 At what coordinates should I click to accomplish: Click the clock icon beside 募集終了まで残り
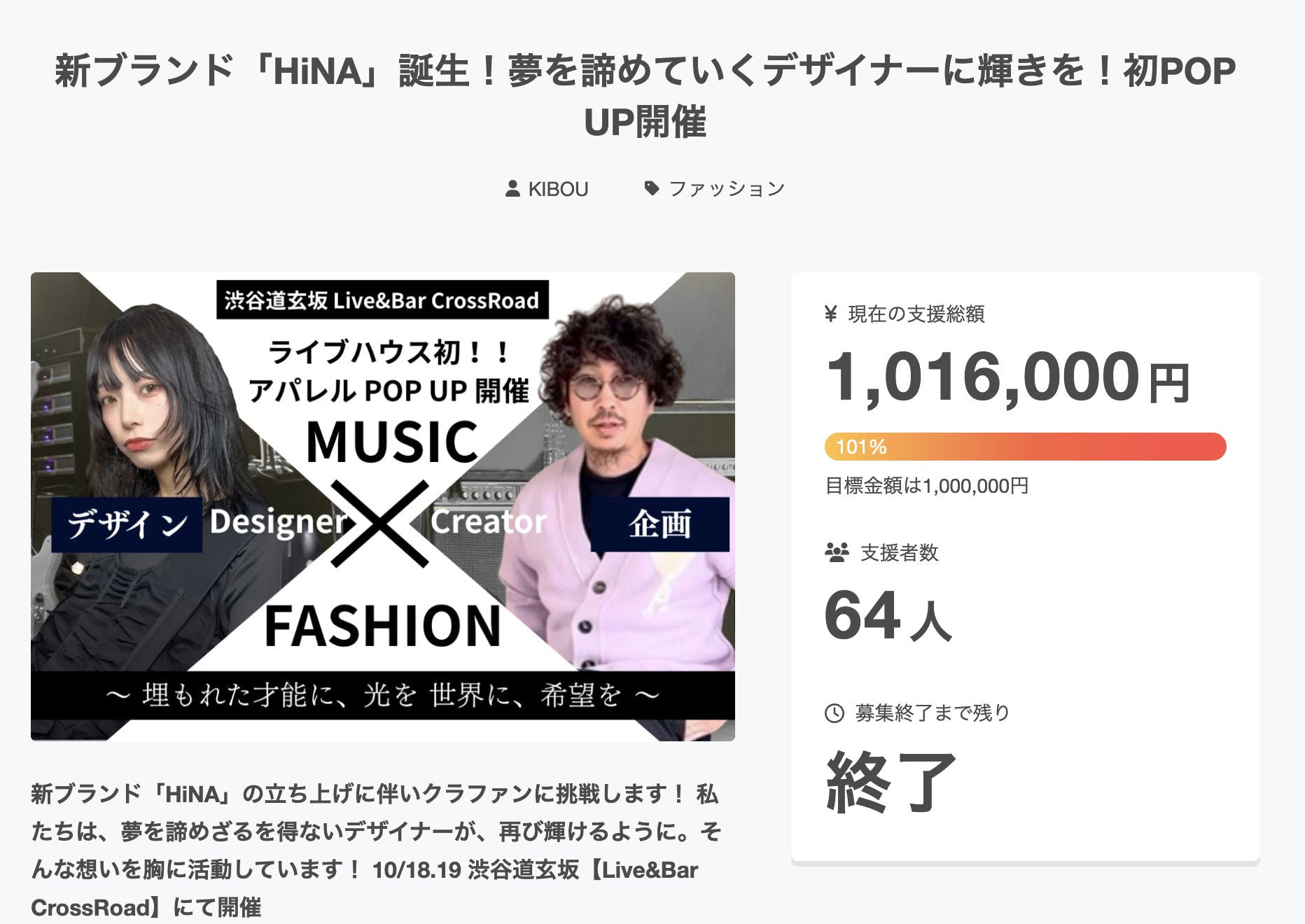click(834, 713)
